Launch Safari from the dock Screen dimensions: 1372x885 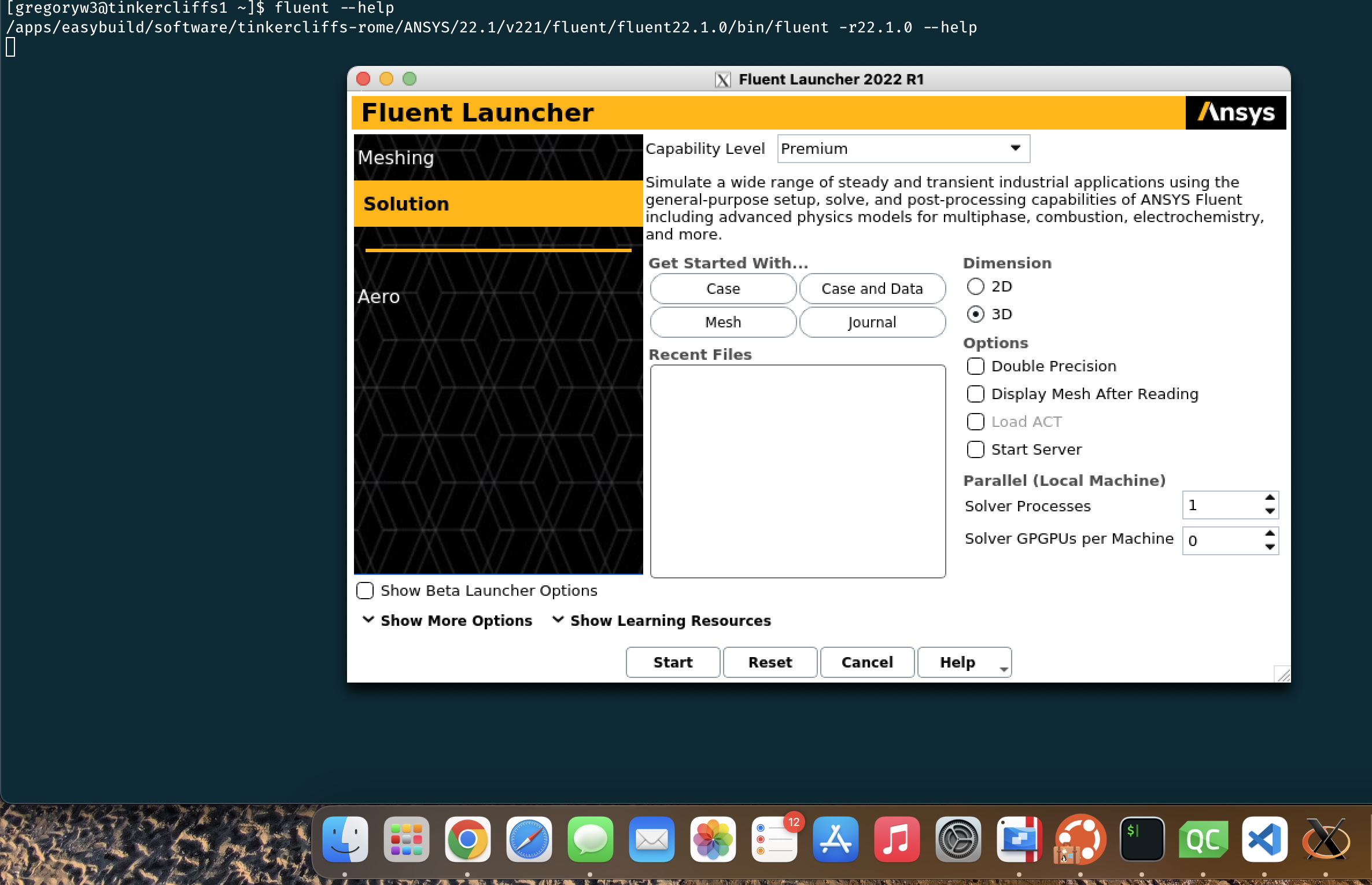(x=529, y=840)
